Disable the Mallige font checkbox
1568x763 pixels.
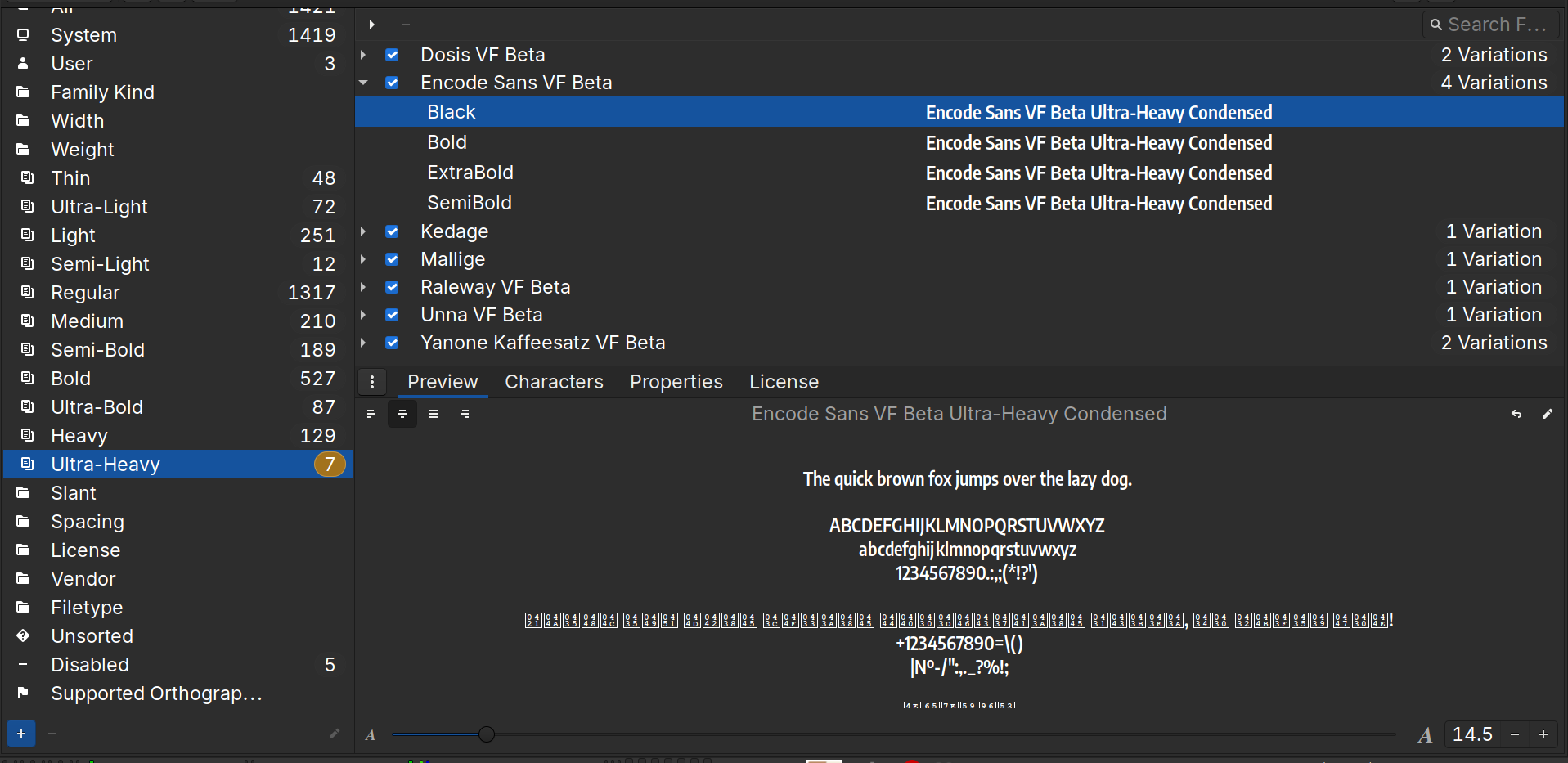(x=393, y=259)
